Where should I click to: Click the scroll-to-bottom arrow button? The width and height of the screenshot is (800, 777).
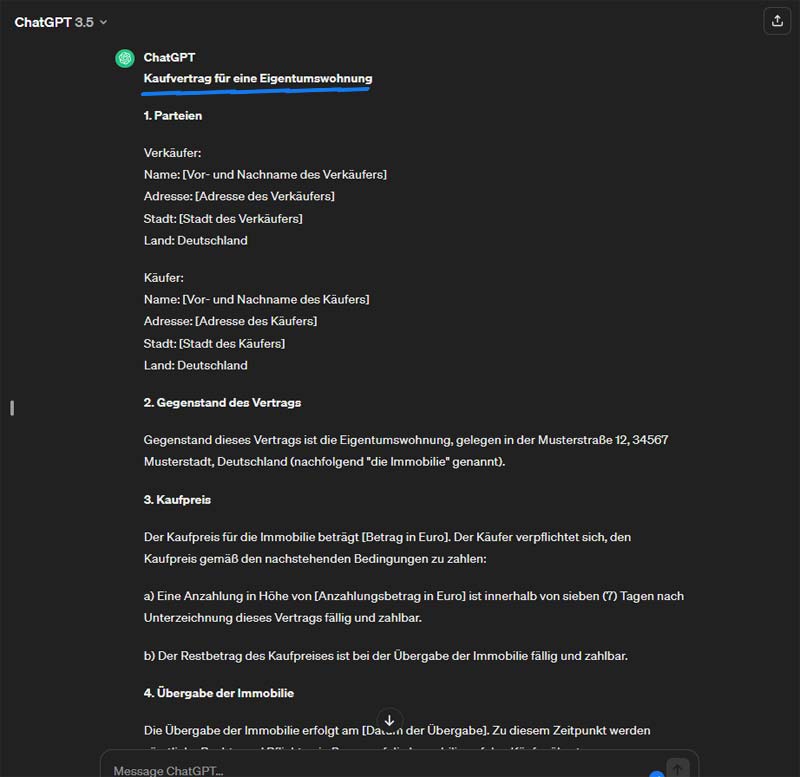[390, 720]
